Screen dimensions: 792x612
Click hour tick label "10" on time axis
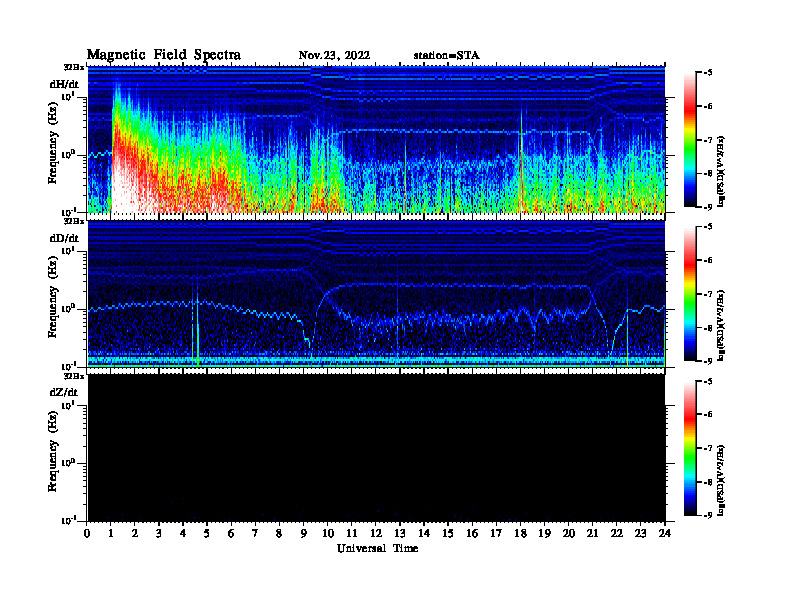click(x=327, y=533)
